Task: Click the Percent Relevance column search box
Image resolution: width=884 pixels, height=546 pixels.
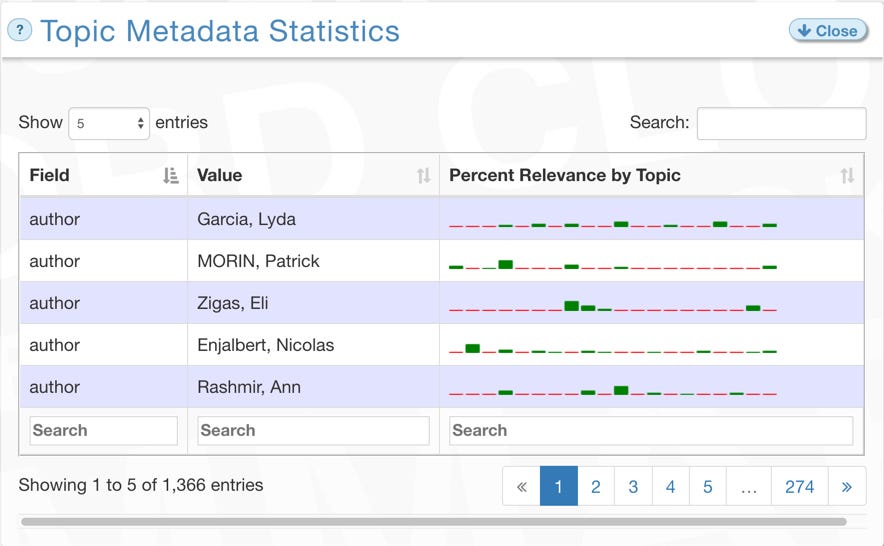Action: [650, 430]
